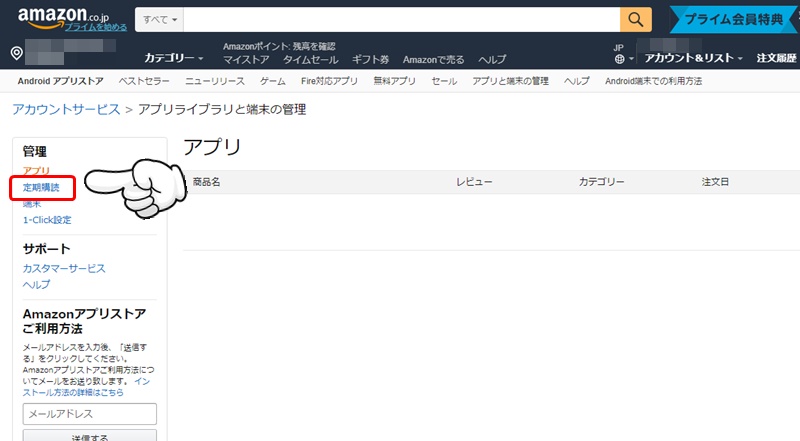Open タイムセール in top navigation
The width and height of the screenshot is (800, 441).
pyautogui.click(x=311, y=60)
